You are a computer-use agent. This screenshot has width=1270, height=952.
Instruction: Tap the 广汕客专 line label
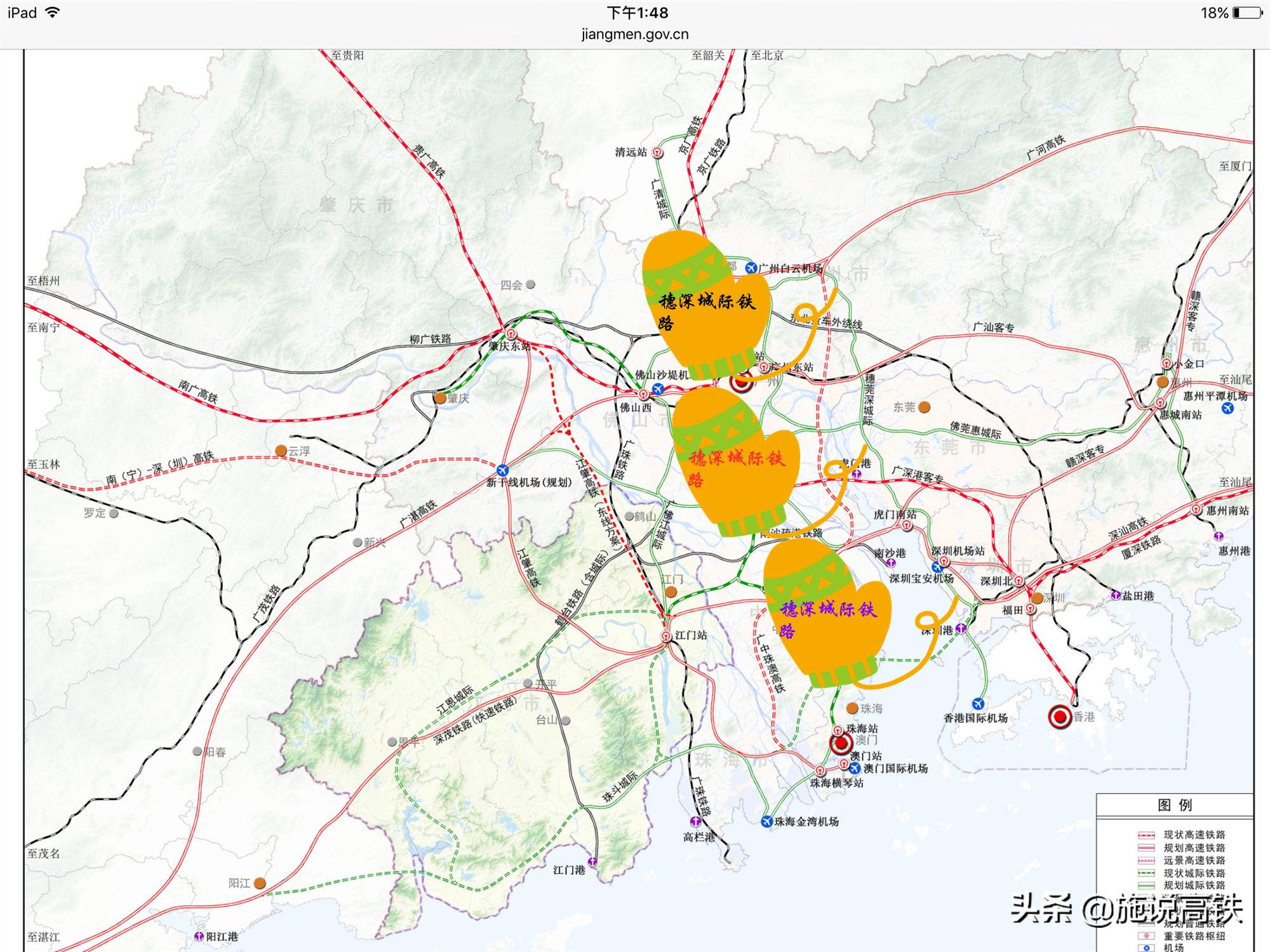point(994,327)
